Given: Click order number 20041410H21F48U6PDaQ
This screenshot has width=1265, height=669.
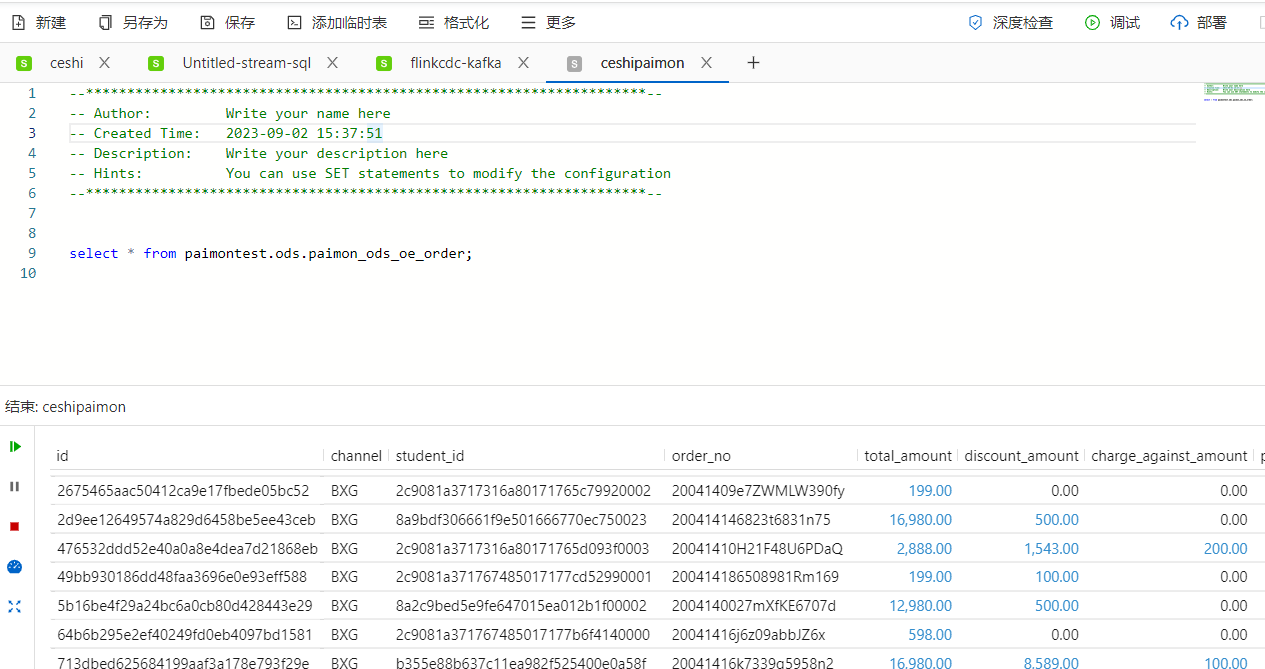Looking at the screenshot, I should (757, 548).
